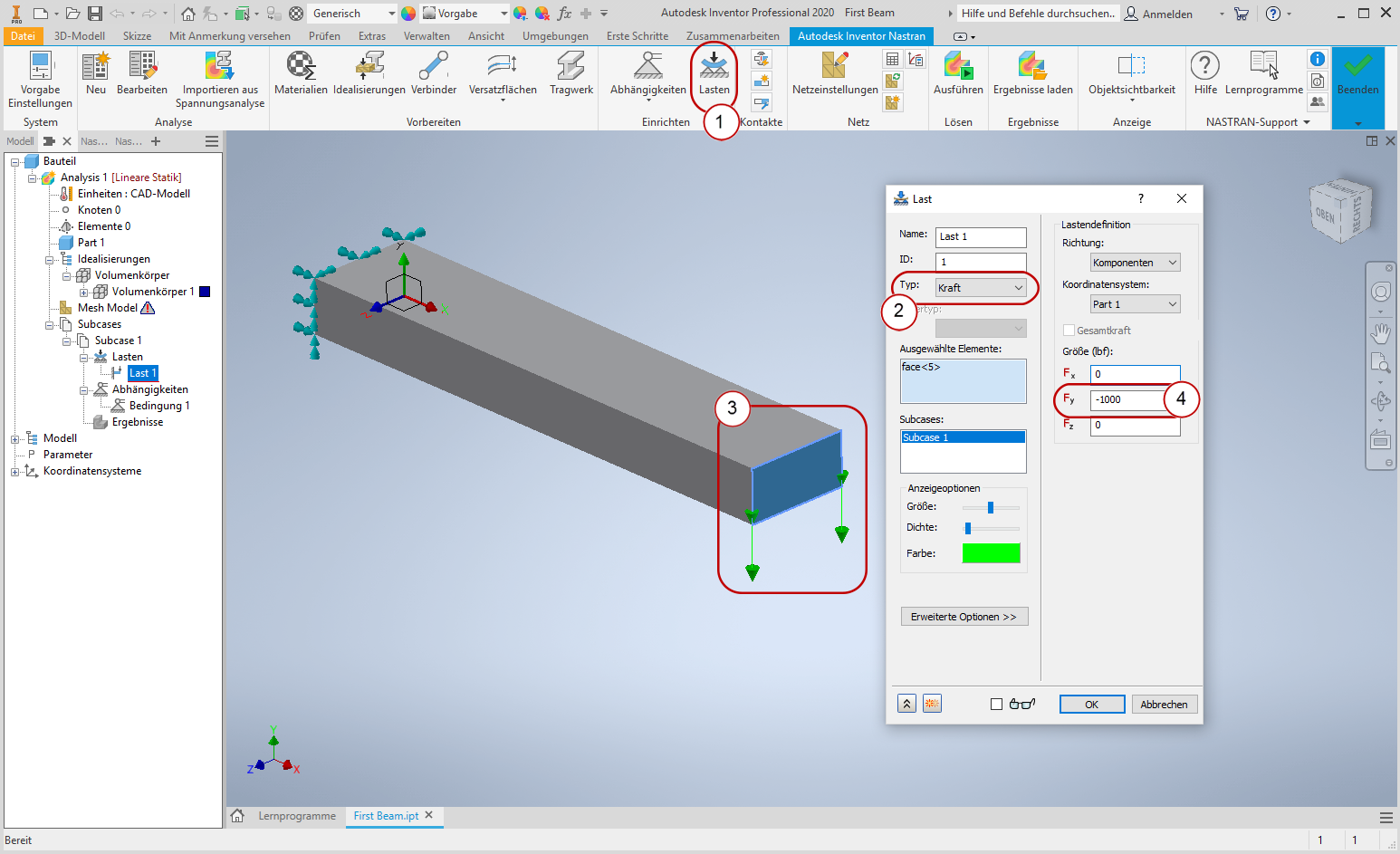The height and width of the screenshot is (854, 1400).
Task: Click Abbrechen in the Last dialog
Action: pyautogui.click(x=1165, y=705)
